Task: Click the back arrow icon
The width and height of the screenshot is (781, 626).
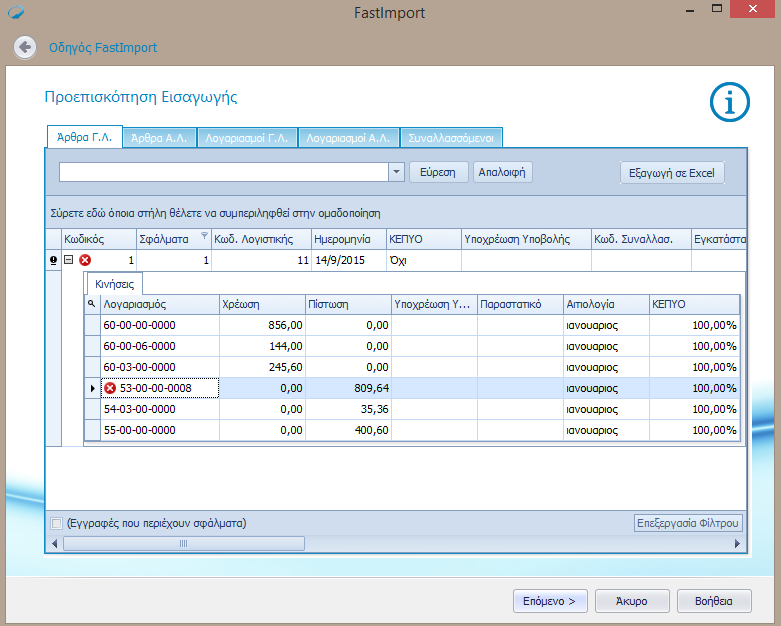Action: coord(24,47)
